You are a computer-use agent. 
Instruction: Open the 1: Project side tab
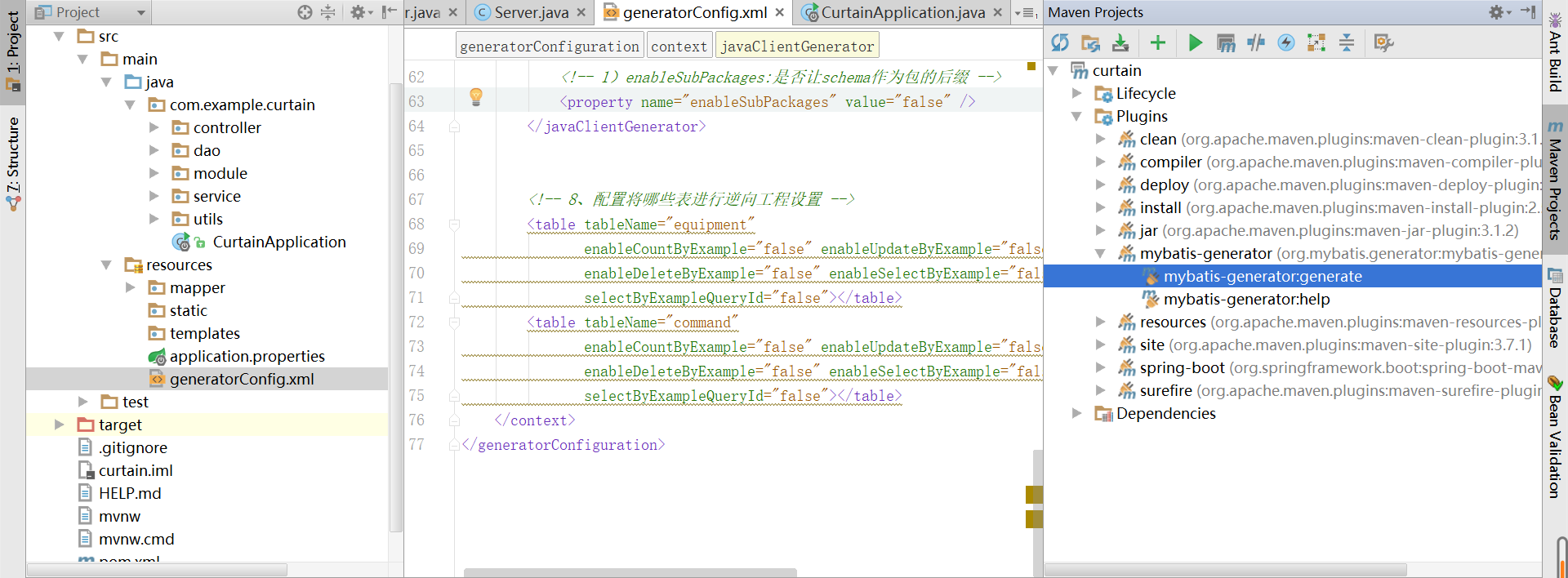point(12,51)
